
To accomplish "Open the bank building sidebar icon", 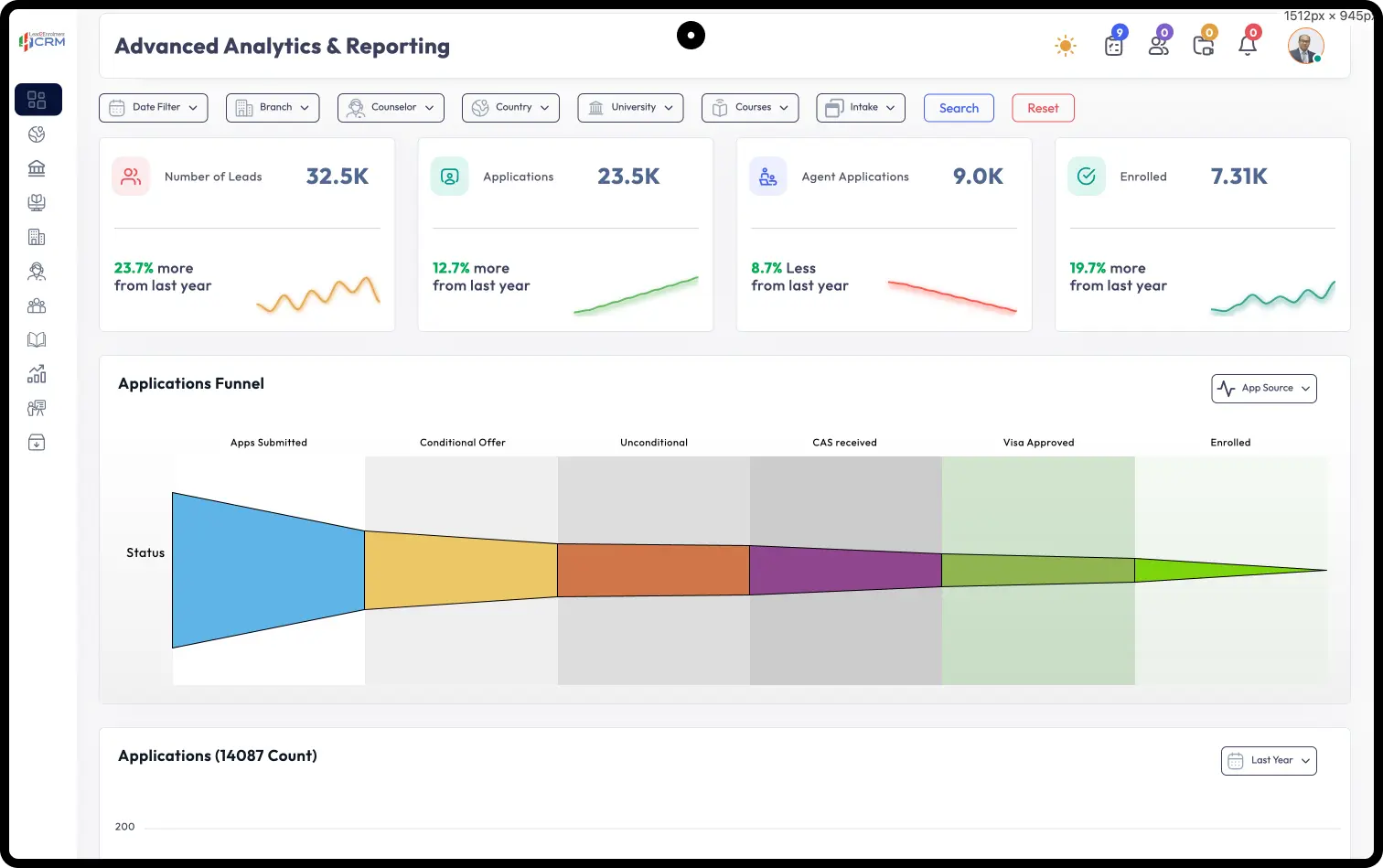I will [x=37, y=168].
